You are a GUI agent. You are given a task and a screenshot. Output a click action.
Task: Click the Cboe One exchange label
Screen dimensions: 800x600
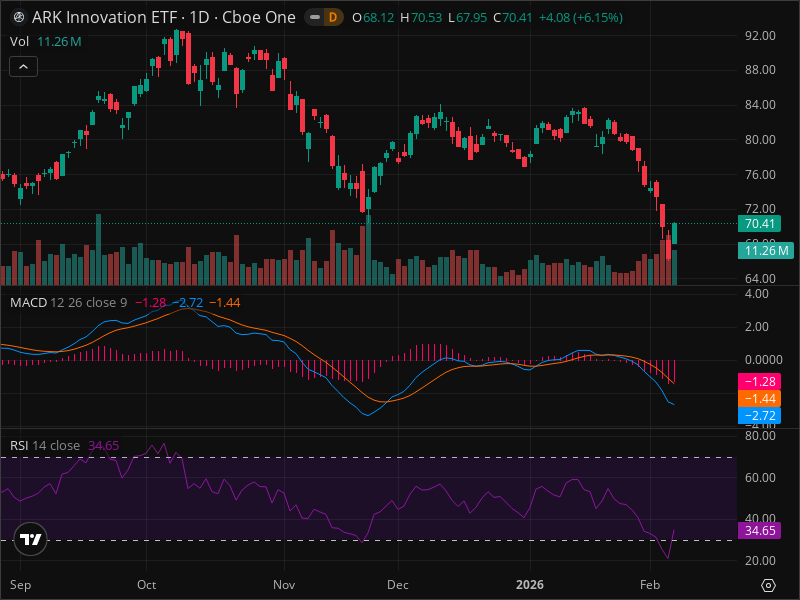259,18
